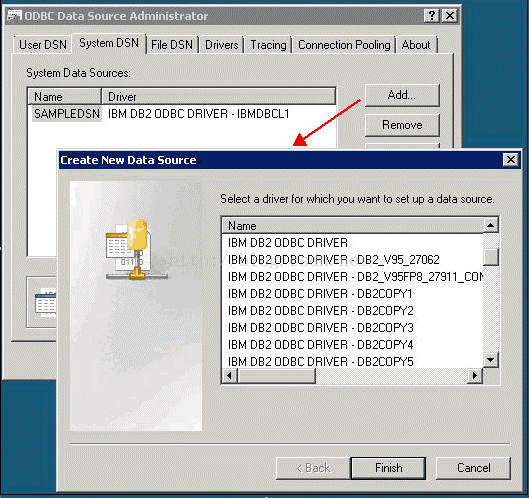Click the horizontal scrollbar thumb in driver list
Screen dimensions: 529x498
pyautogui.click(x=277, y=376)
